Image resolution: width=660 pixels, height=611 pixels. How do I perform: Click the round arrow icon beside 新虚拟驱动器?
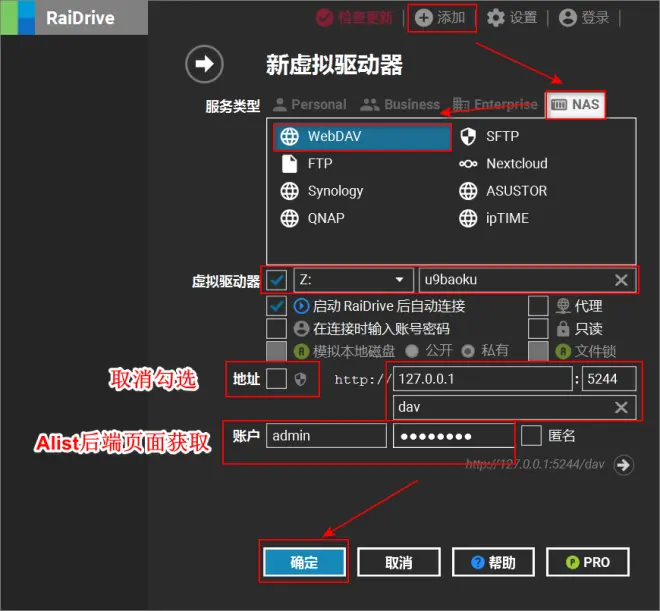204,64
